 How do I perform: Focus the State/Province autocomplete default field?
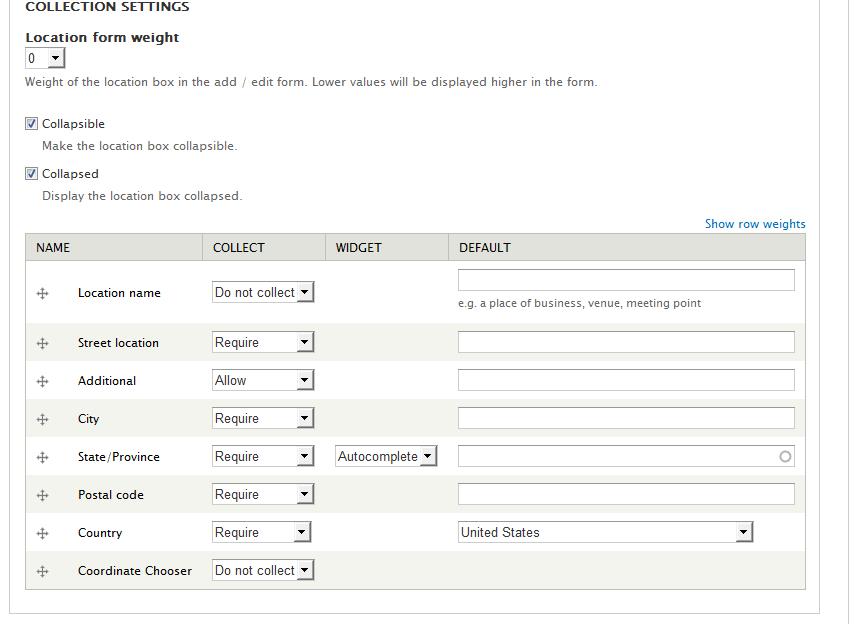(616, 456)
